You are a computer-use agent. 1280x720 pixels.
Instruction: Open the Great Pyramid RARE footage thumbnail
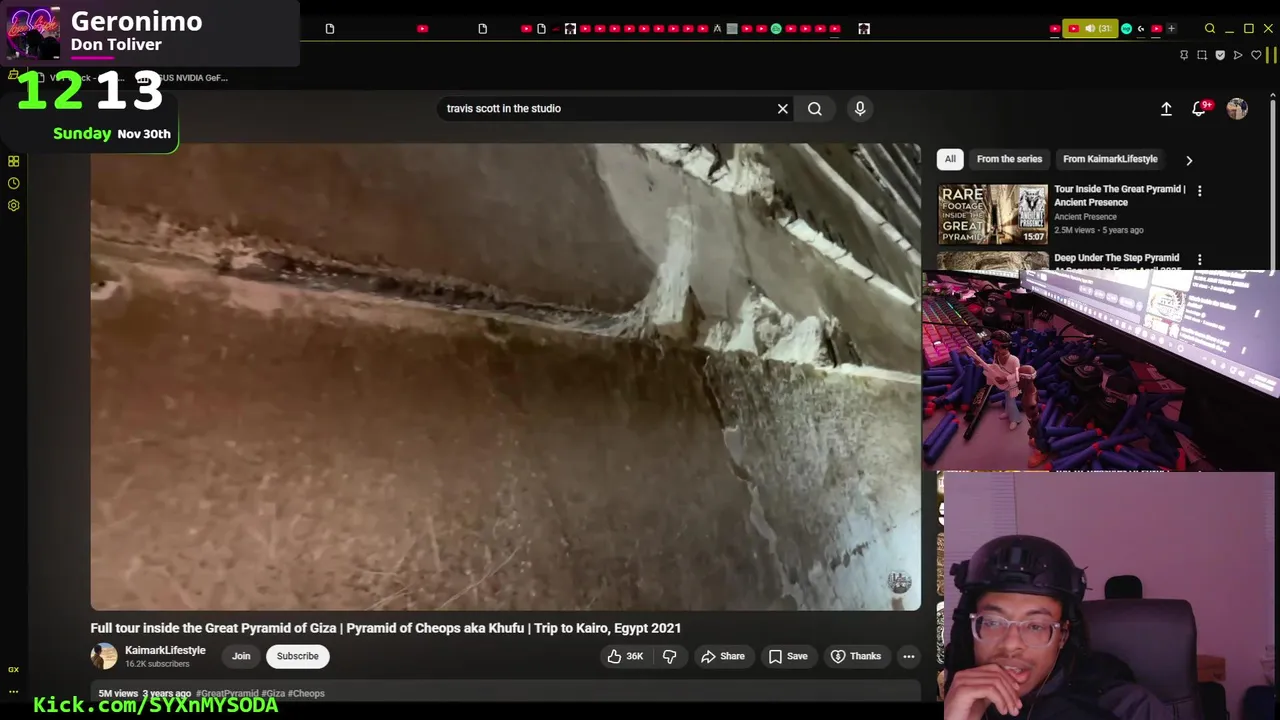[x=992, y=214]
